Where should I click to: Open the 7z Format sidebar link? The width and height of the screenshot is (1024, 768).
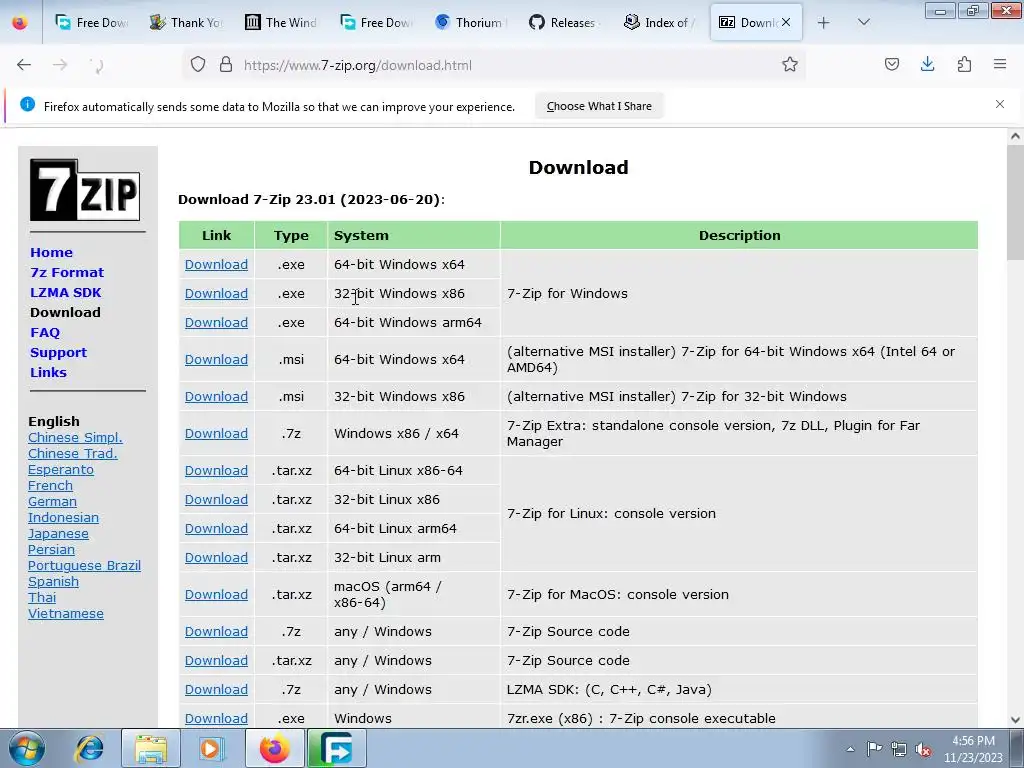67,272
